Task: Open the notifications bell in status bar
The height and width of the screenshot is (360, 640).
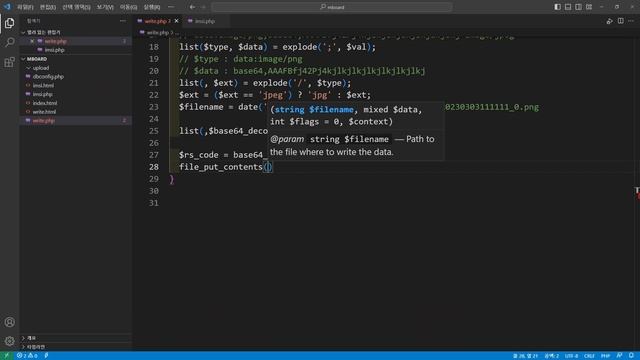Action: [631, 356]
